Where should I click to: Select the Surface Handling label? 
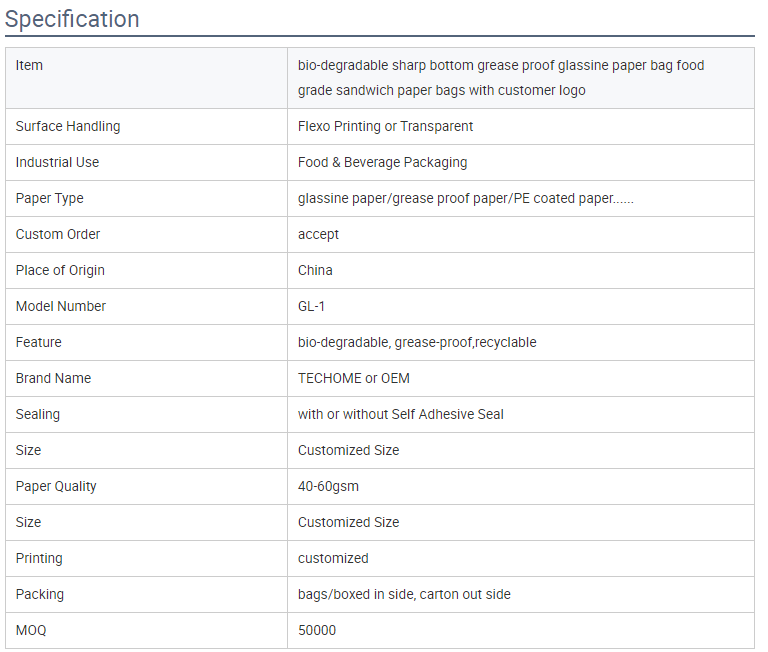68,126
